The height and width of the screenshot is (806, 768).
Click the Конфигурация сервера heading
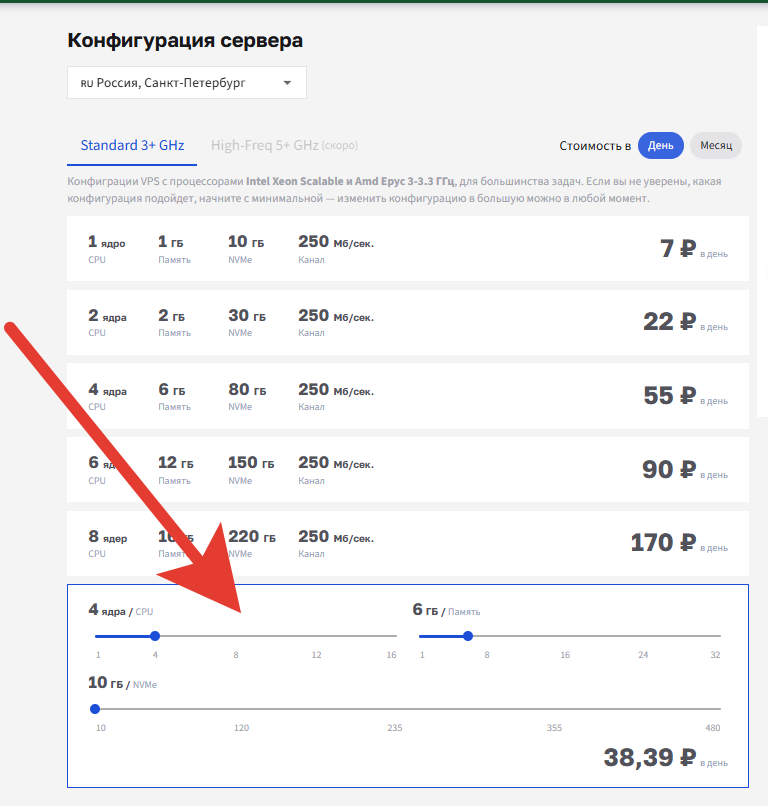click(x=185, y=40)
